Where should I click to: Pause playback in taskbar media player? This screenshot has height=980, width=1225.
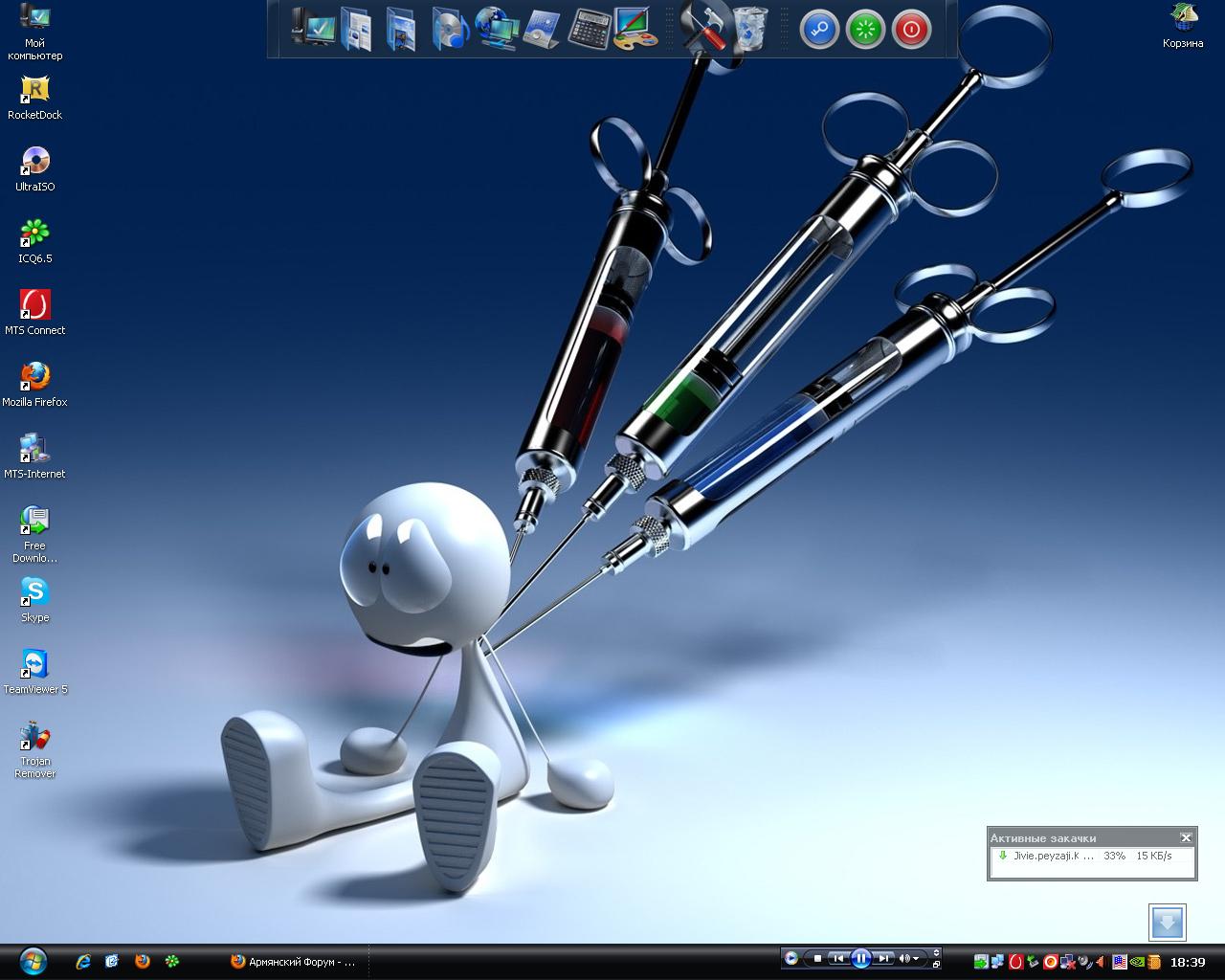(x=860, y=958)
